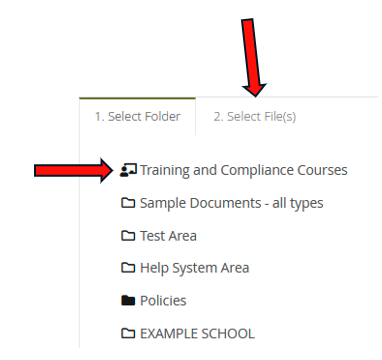
Task: Select the Policies folder label
Action: pyautogui.click(x=163, y=301)
